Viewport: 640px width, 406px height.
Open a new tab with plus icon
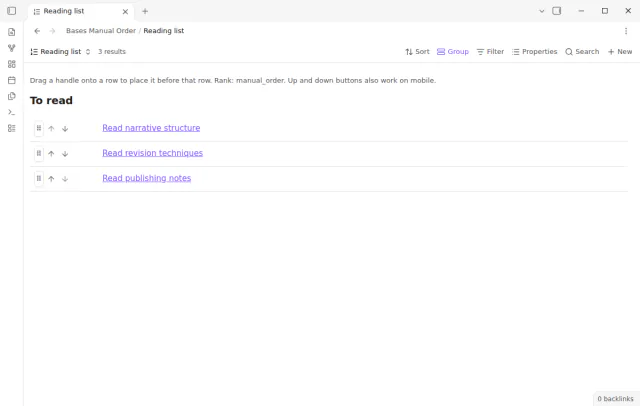coord(145,11)
